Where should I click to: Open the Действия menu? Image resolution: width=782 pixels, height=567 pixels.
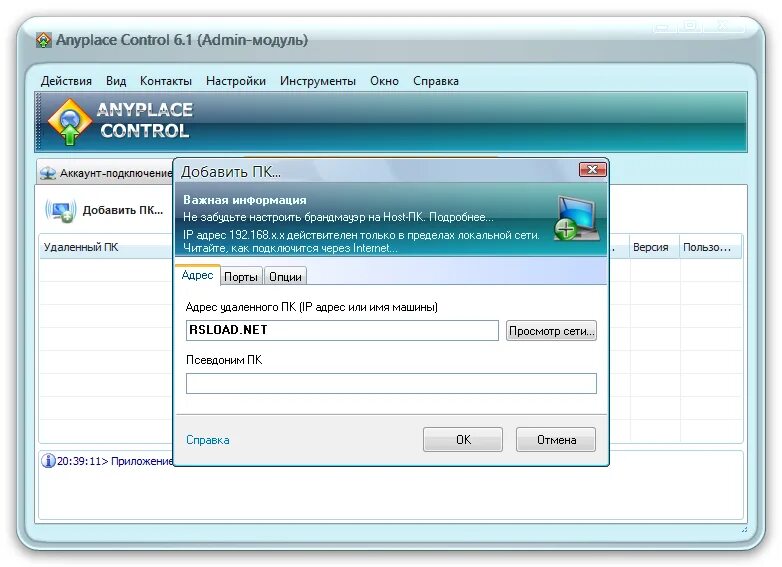(66, 81)
